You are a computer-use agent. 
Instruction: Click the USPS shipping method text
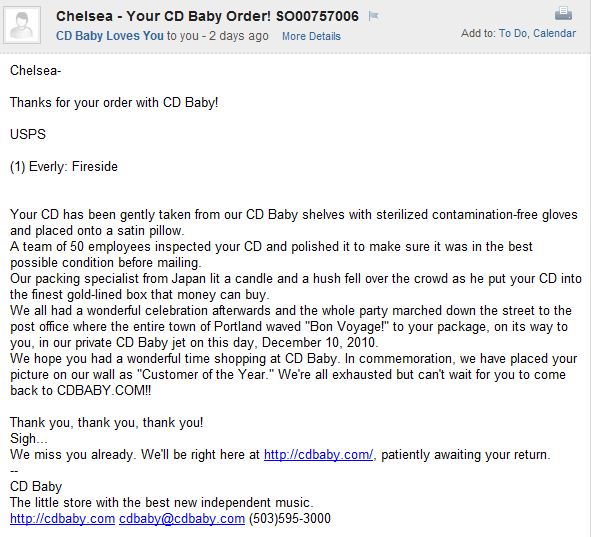(28, 135)
